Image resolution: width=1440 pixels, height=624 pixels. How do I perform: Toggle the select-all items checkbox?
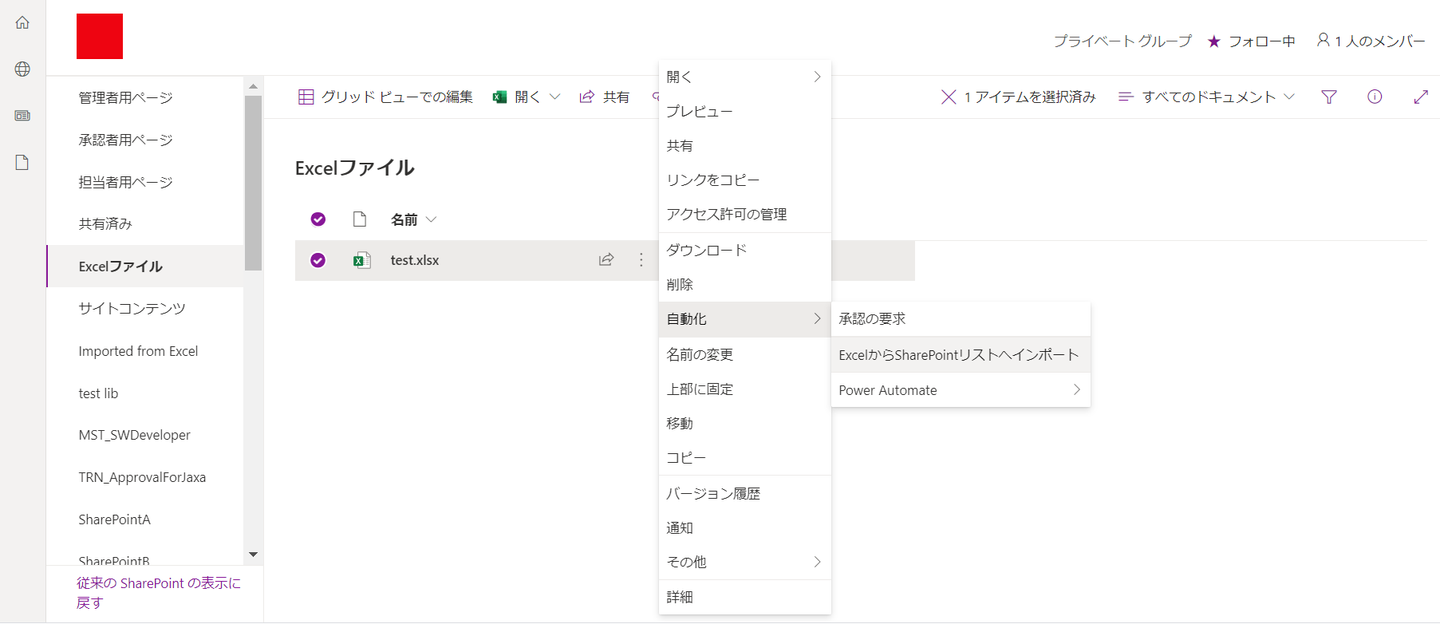click(x=318, y=219)
